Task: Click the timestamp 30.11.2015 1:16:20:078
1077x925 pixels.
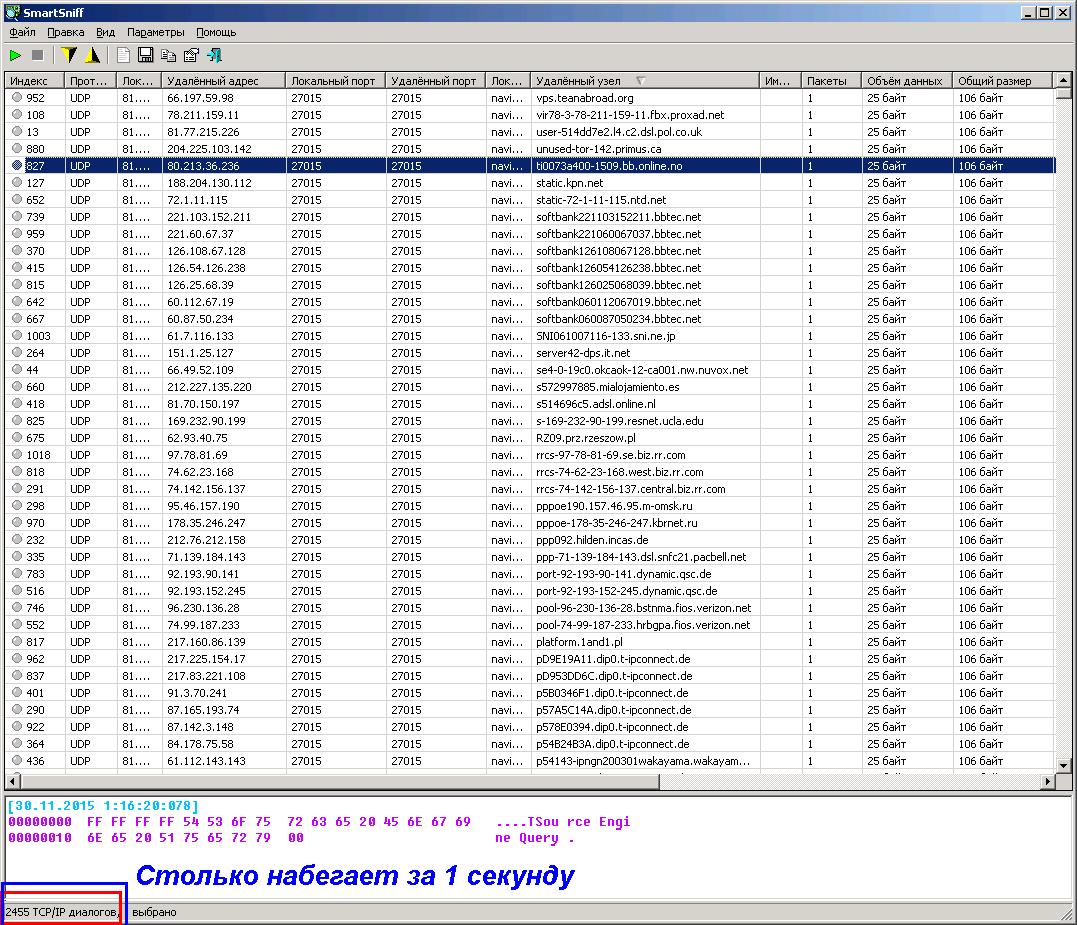Action: pyautogui.click(x=103, y=806)
